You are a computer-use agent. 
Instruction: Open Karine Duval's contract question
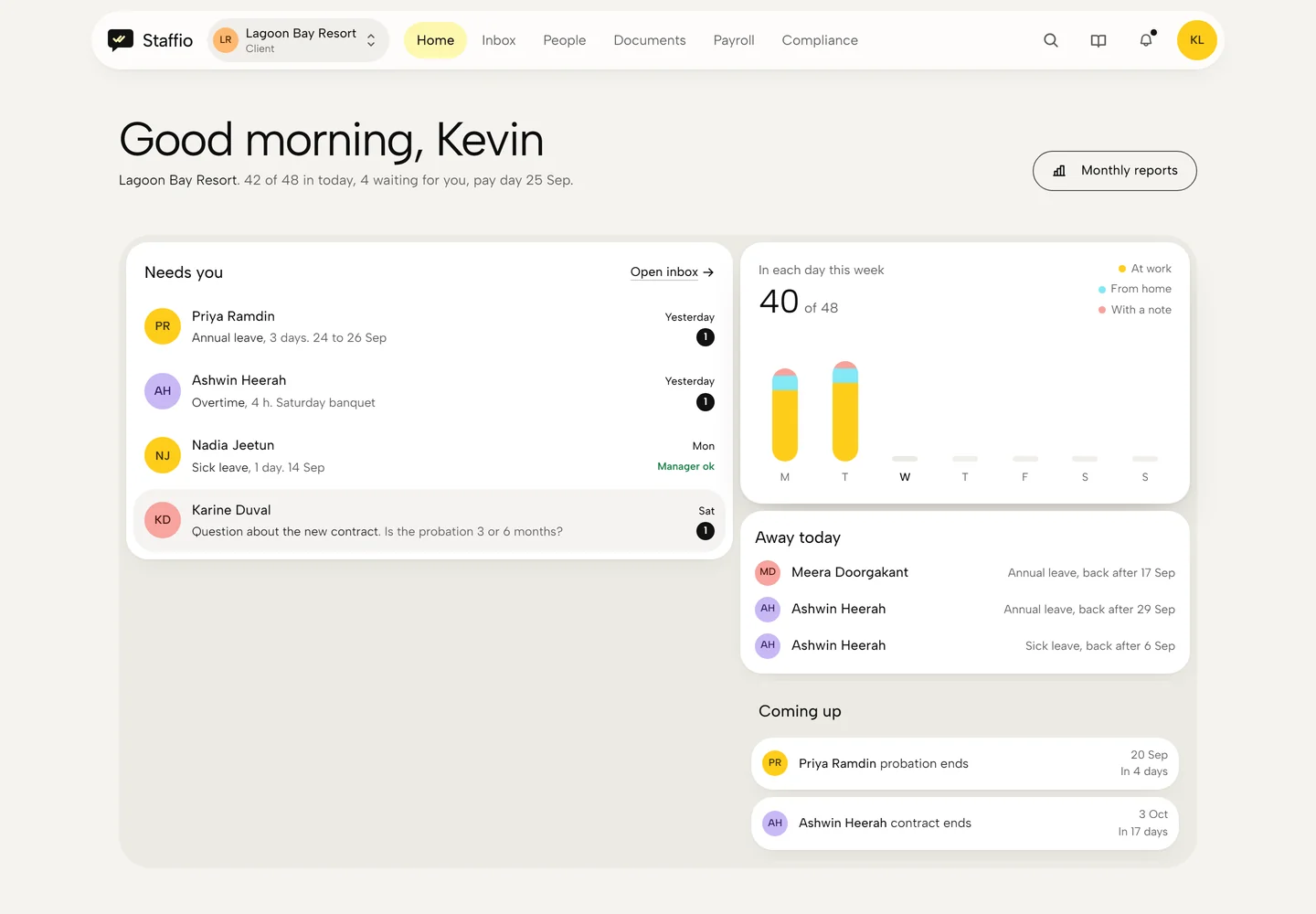pos(430,521)
